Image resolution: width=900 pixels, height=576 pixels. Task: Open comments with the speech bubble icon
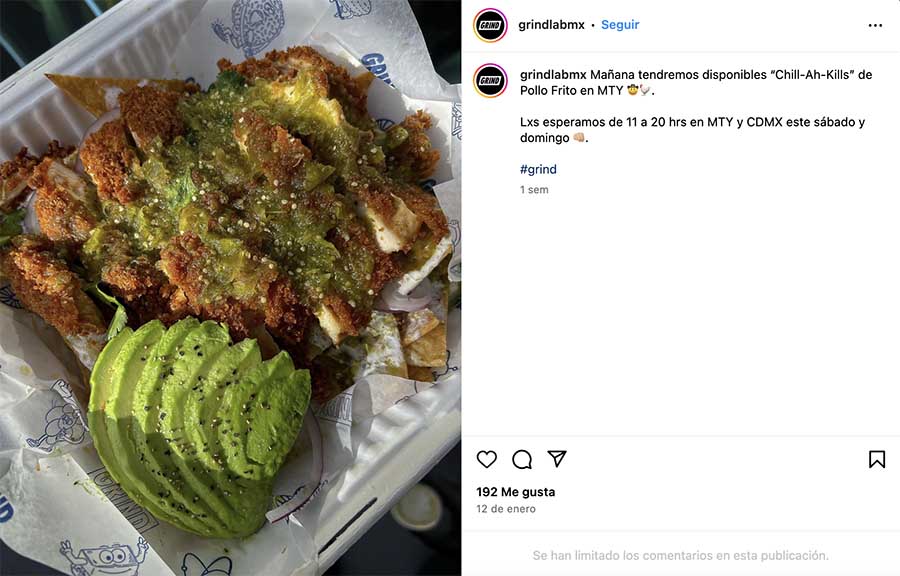tap(522, 459)
